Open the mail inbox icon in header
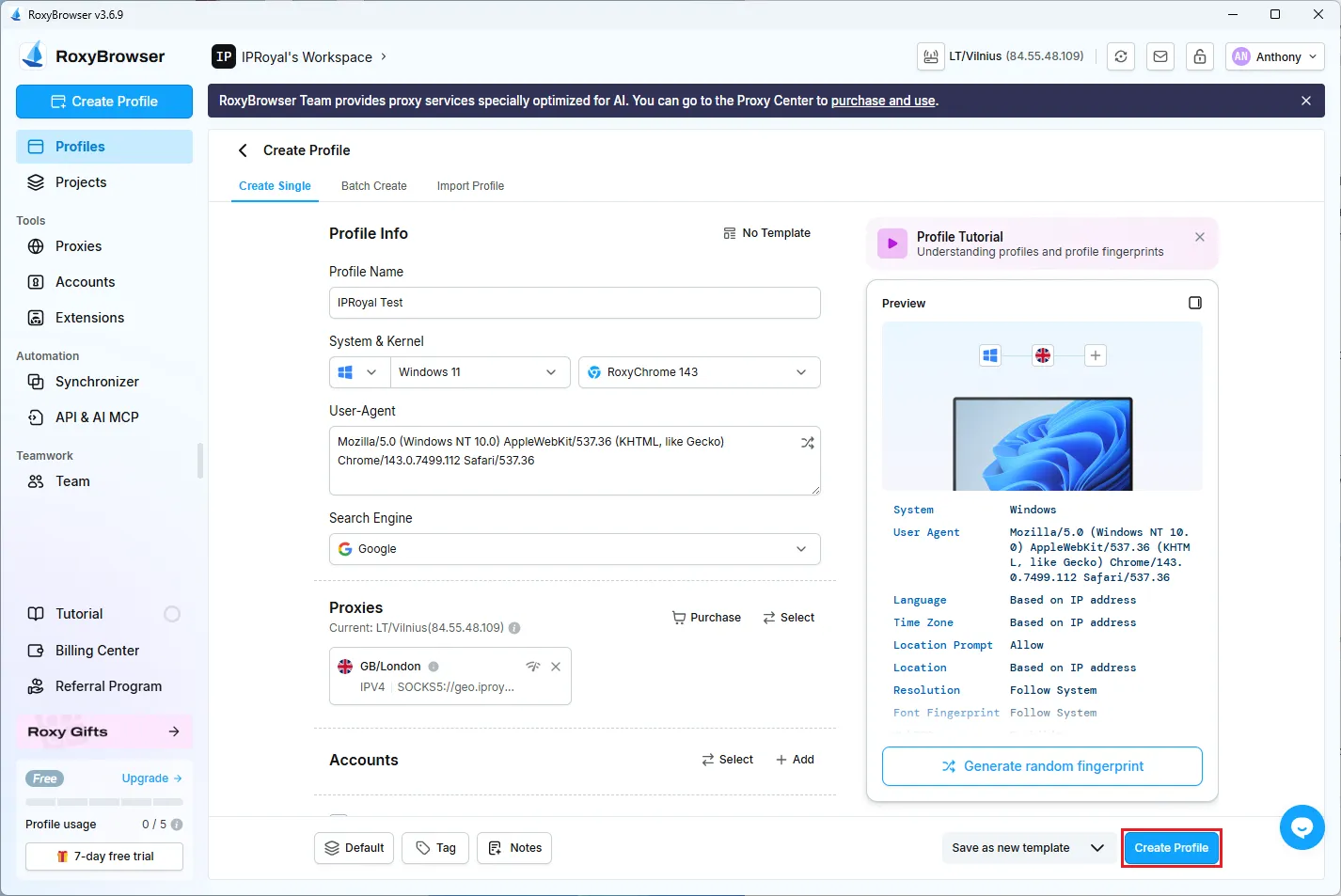1341x896 pixels. point(1160,56)
